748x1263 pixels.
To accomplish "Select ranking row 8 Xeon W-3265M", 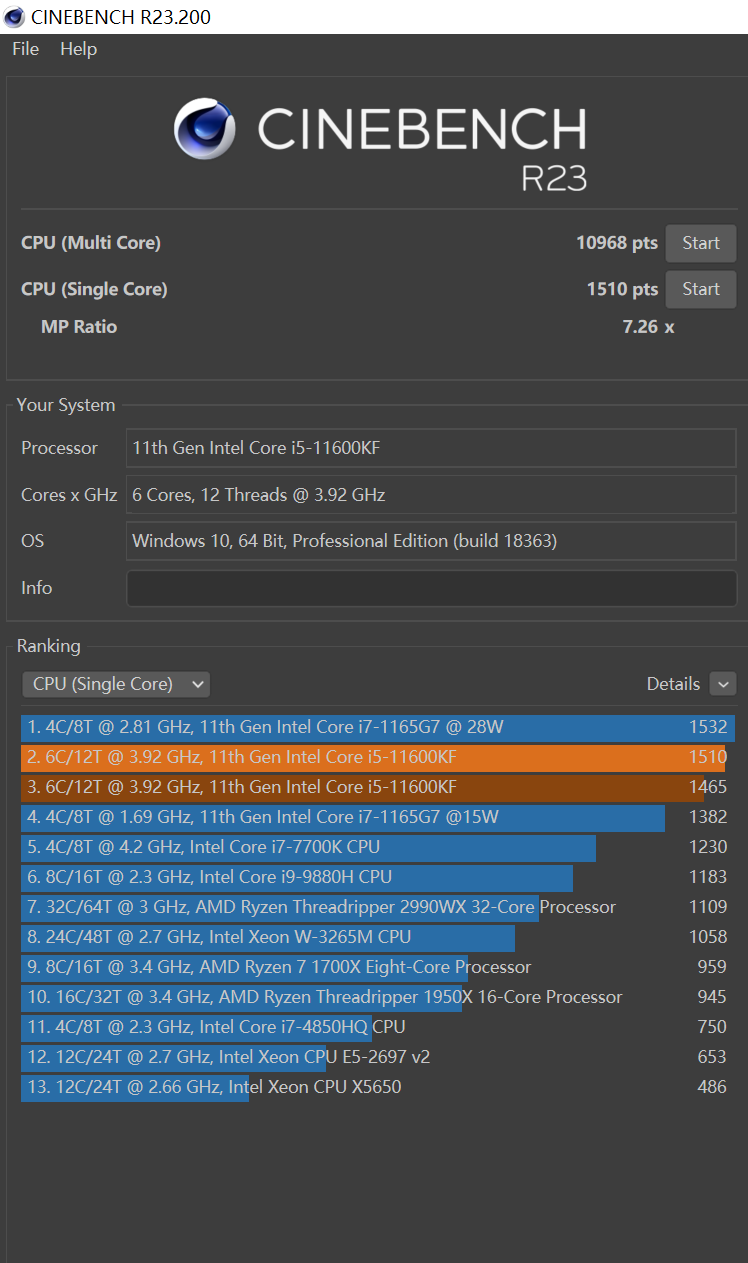I will click(x=378, y=937).
